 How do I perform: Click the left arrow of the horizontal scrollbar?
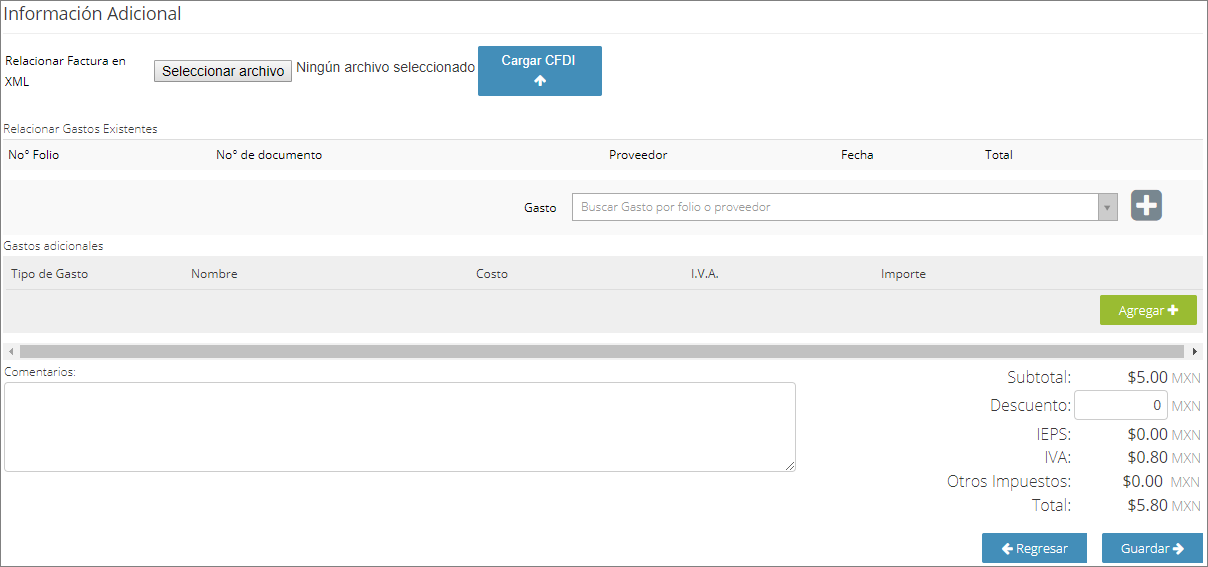coord(10,352)
